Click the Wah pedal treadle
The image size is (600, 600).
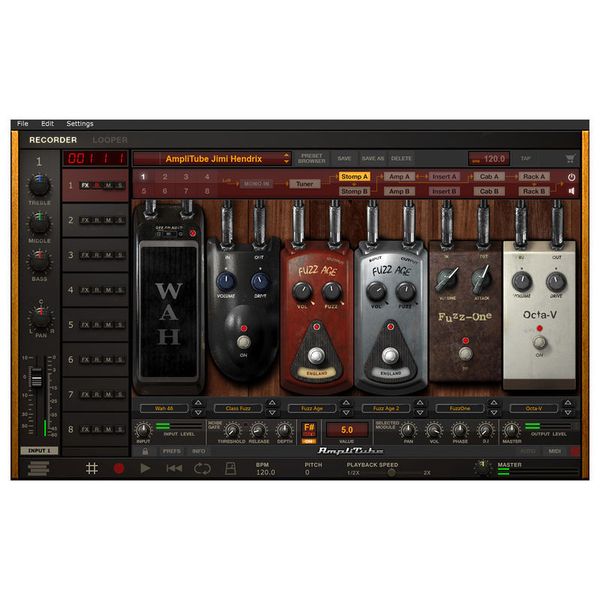tap(169, 312)
